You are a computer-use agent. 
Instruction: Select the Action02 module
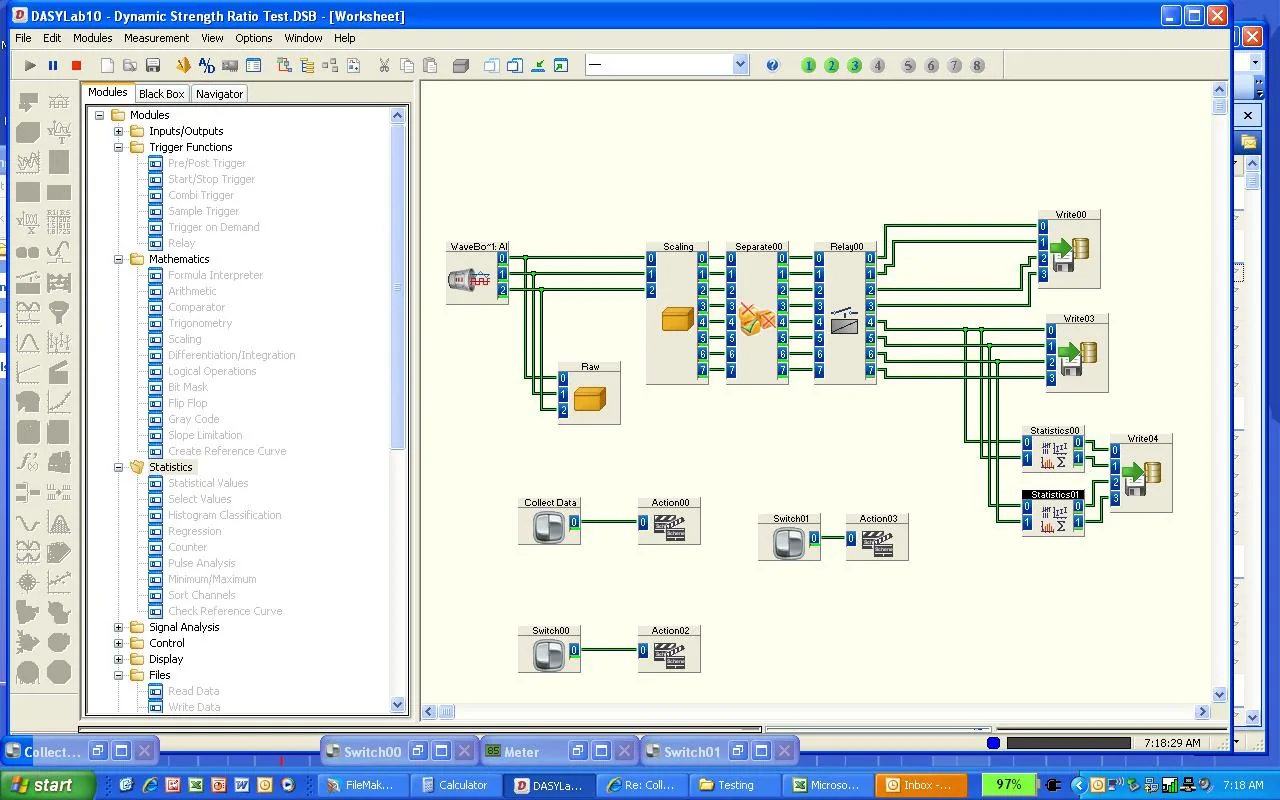coord(669,649)
